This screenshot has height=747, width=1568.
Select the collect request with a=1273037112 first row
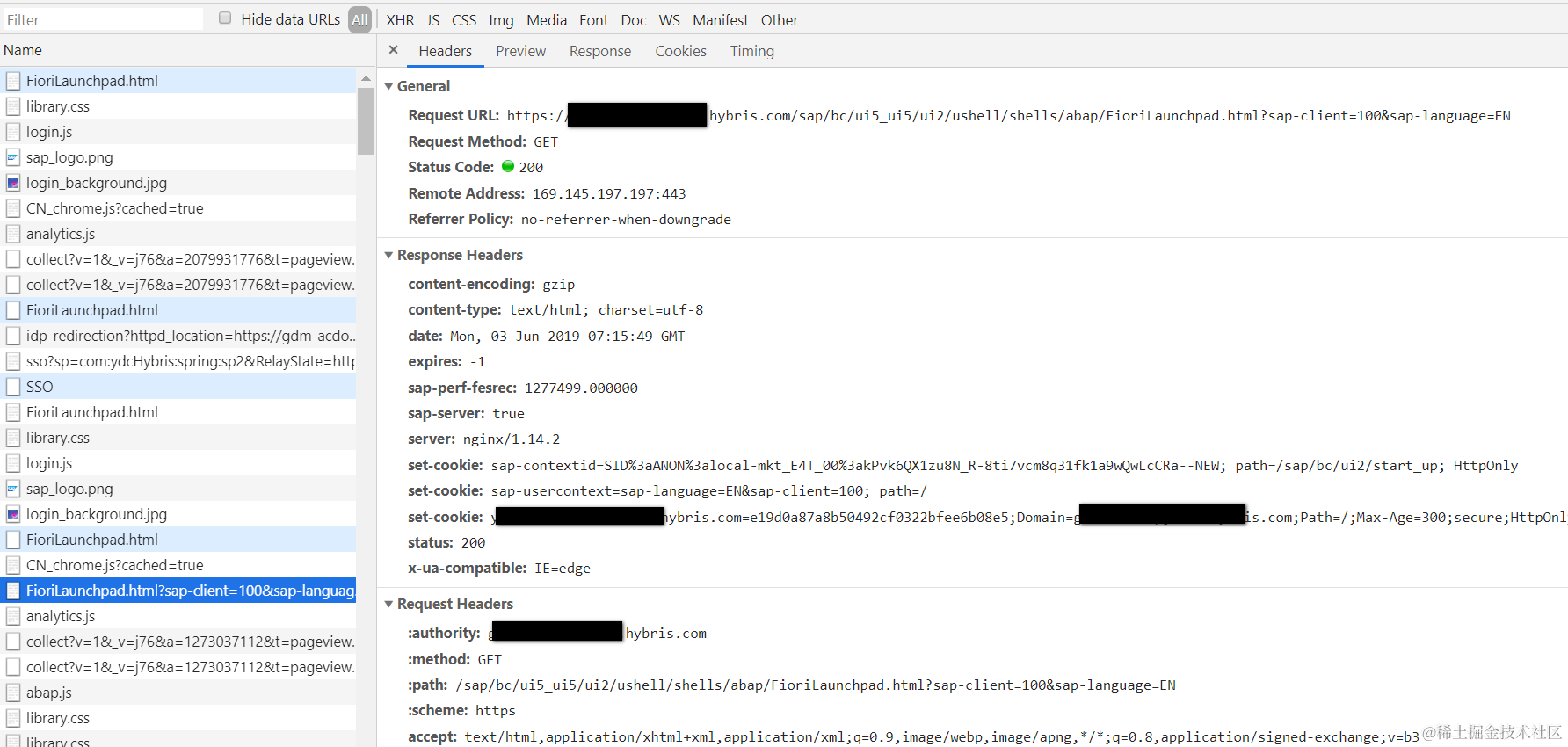pyautogui.click(x=178, y=642)
